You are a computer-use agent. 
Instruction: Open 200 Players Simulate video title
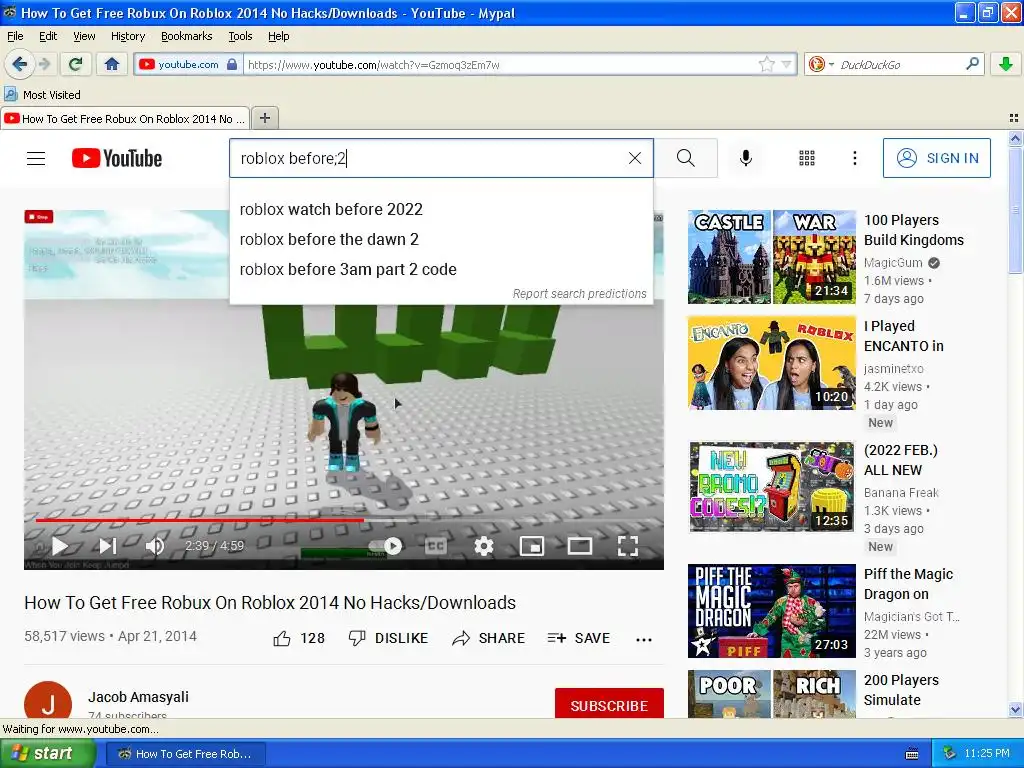(901, 690)
